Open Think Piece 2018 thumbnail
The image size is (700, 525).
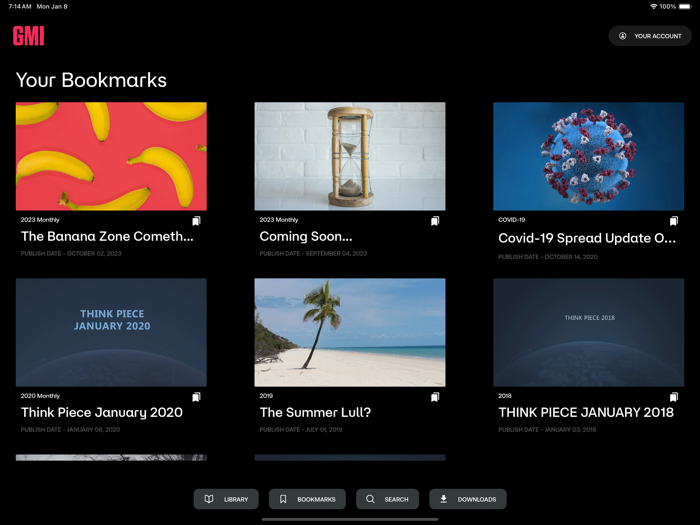click(x=588, y=333)
